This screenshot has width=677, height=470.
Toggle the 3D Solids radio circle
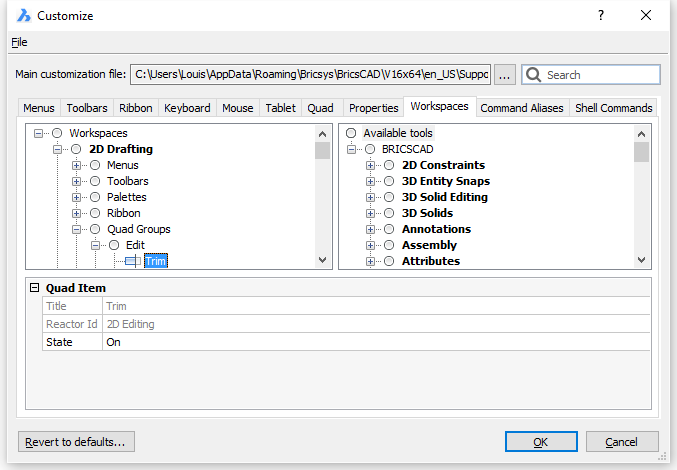coord(389,213)
